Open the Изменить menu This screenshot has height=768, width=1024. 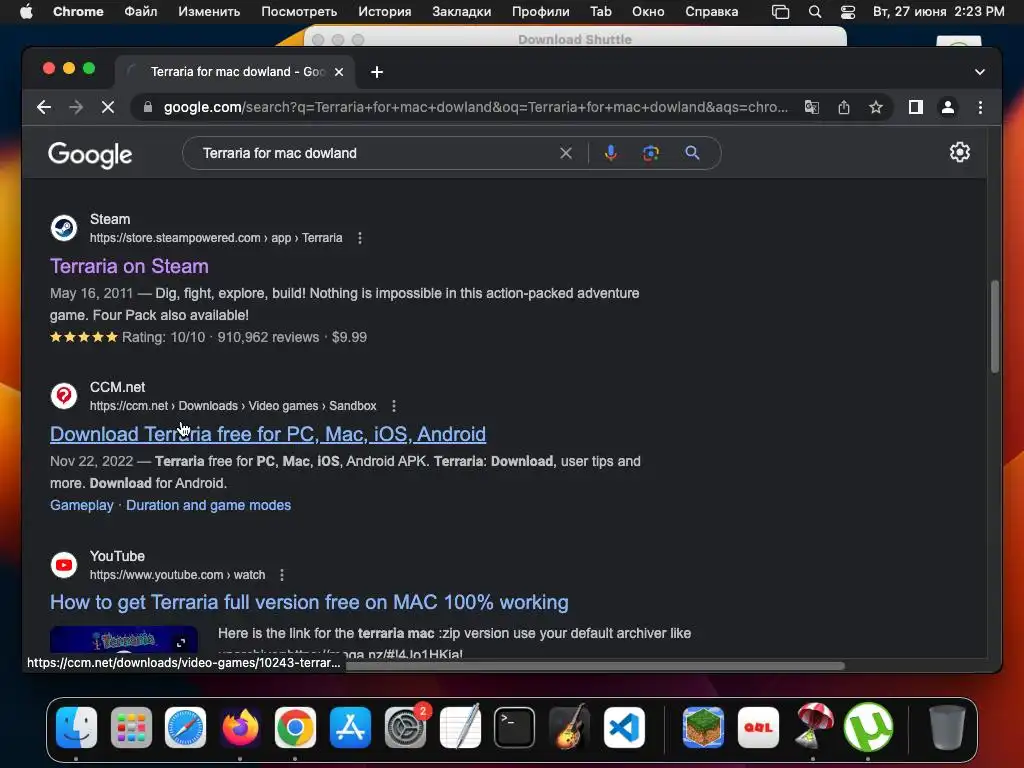209,12
